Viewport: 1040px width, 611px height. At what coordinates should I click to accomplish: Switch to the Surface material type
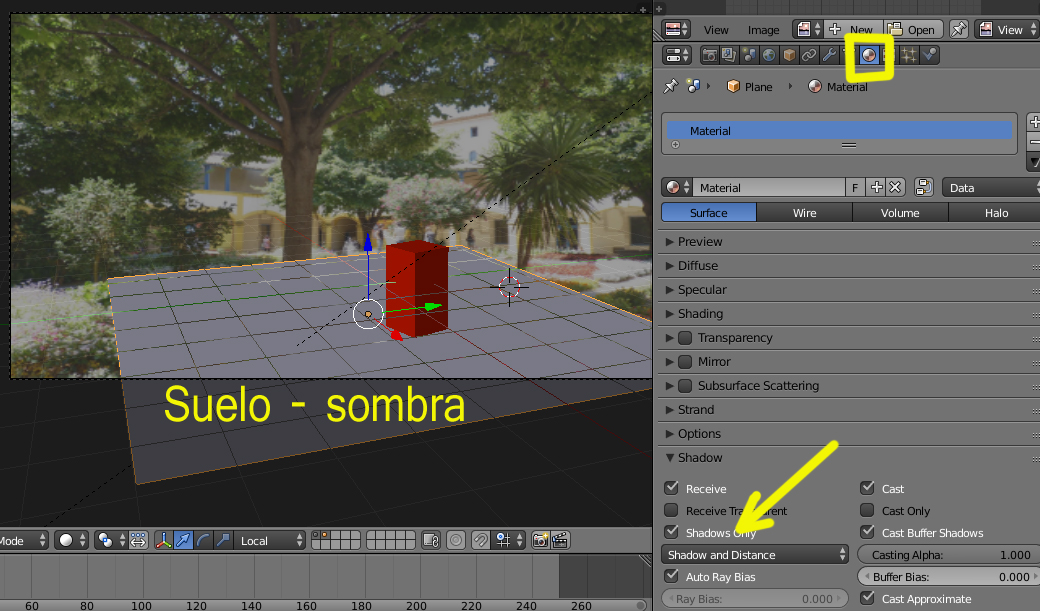tap(709, 212)
